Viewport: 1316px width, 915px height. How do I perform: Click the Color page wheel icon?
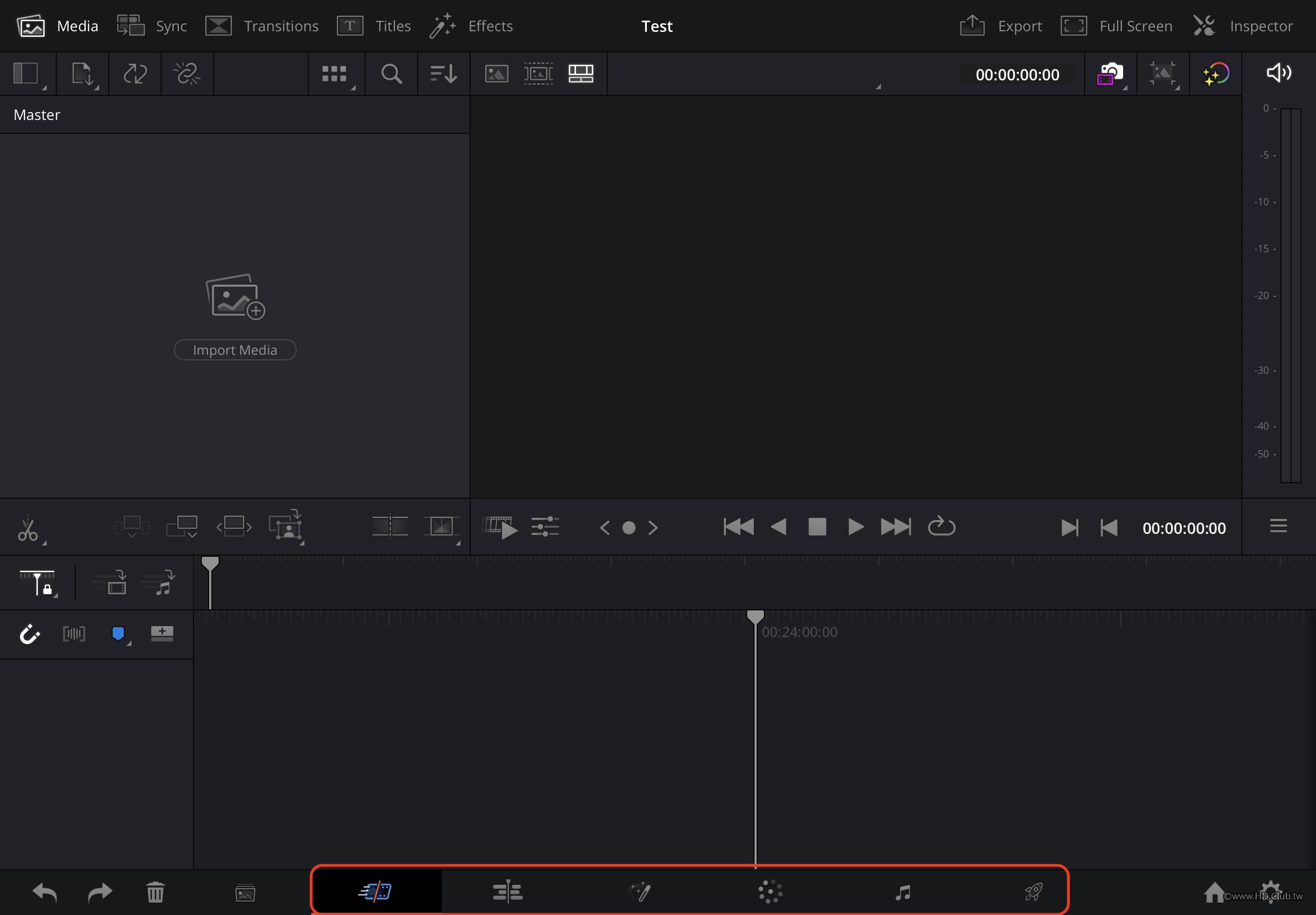(770, 892)
